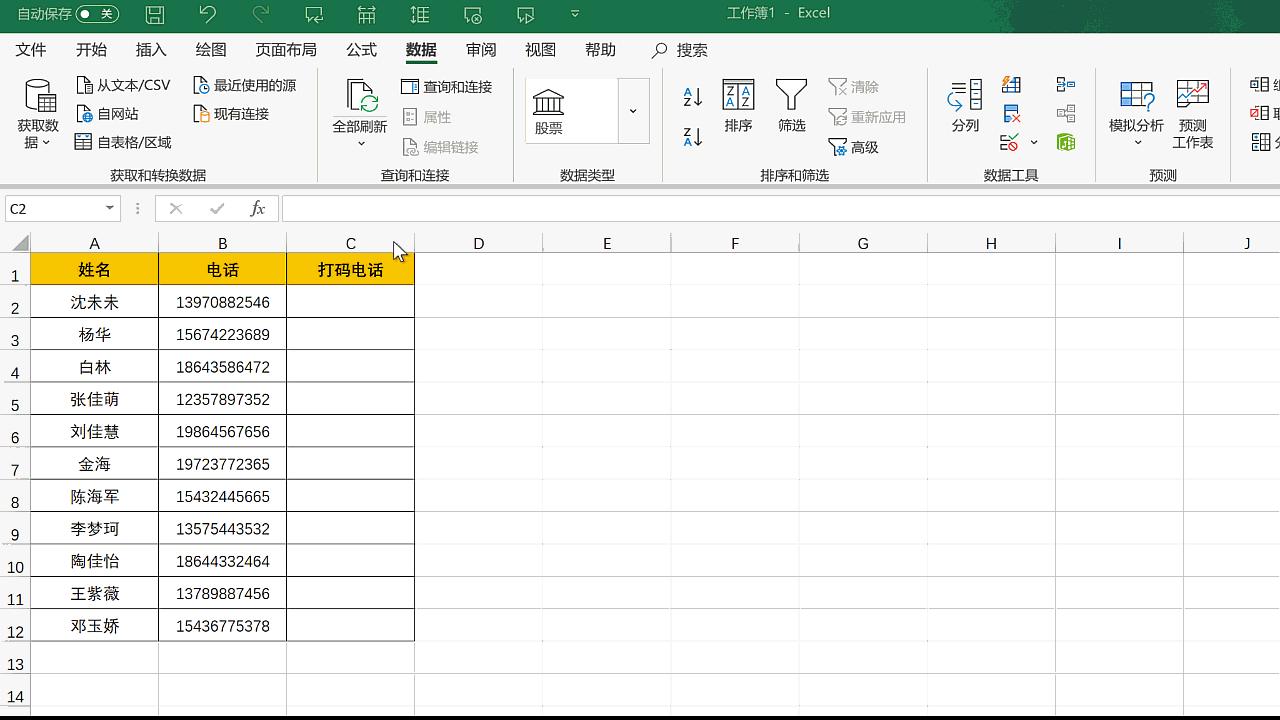Click the Remove Duplicates icon
This screenshot has height=720, width=1280.
click(x=1012, y=113)
